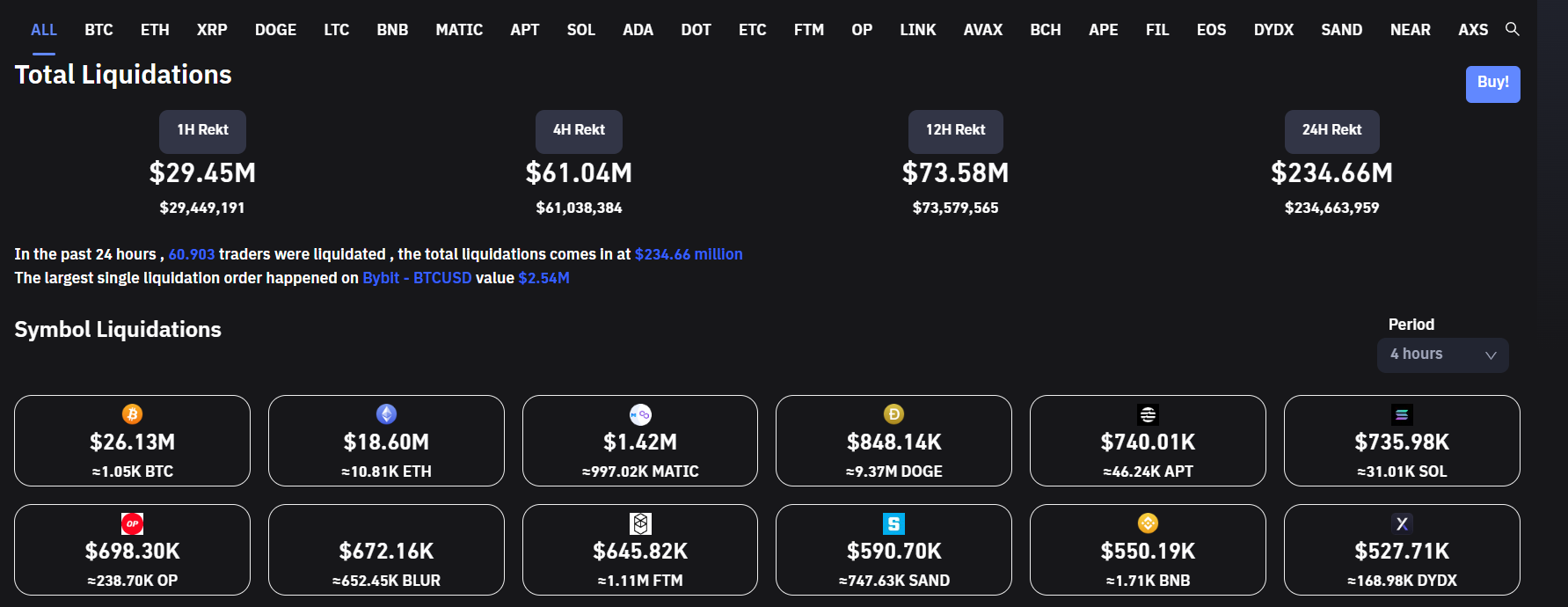Click the BNB coin icon
Viewport: 1568px width, 607px height.
(1148, 523)
